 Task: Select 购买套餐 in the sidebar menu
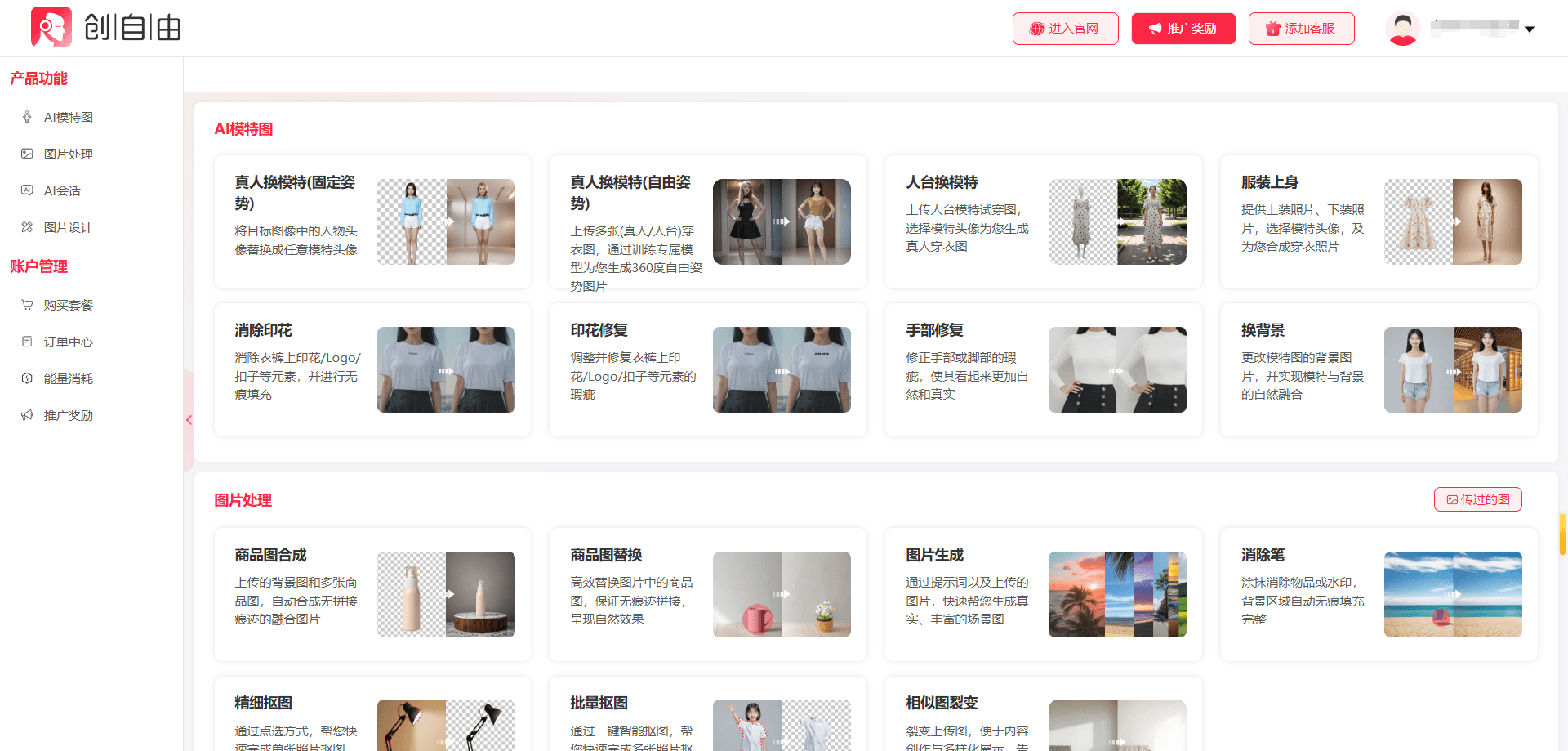[x=69, y=305]
